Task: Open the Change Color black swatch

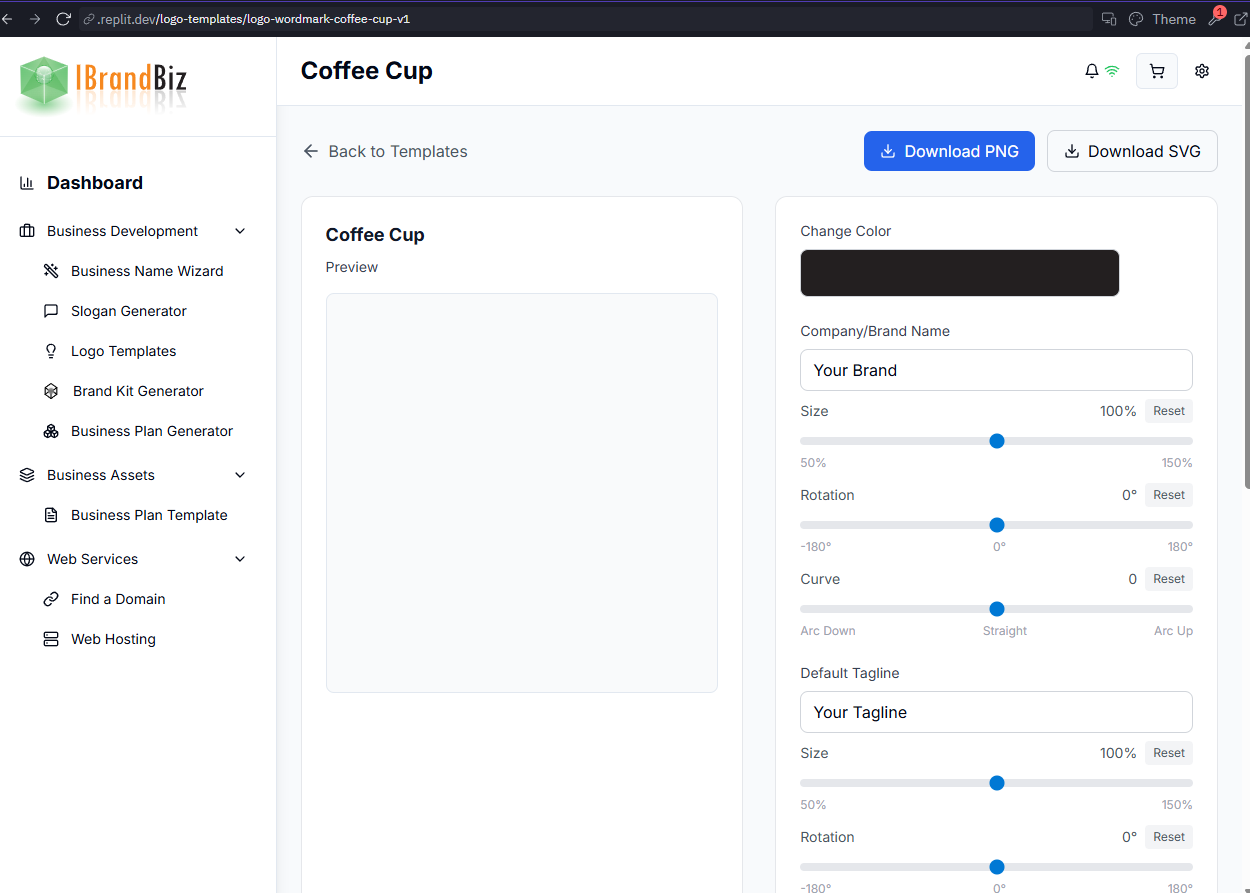Action: (959, 273)
